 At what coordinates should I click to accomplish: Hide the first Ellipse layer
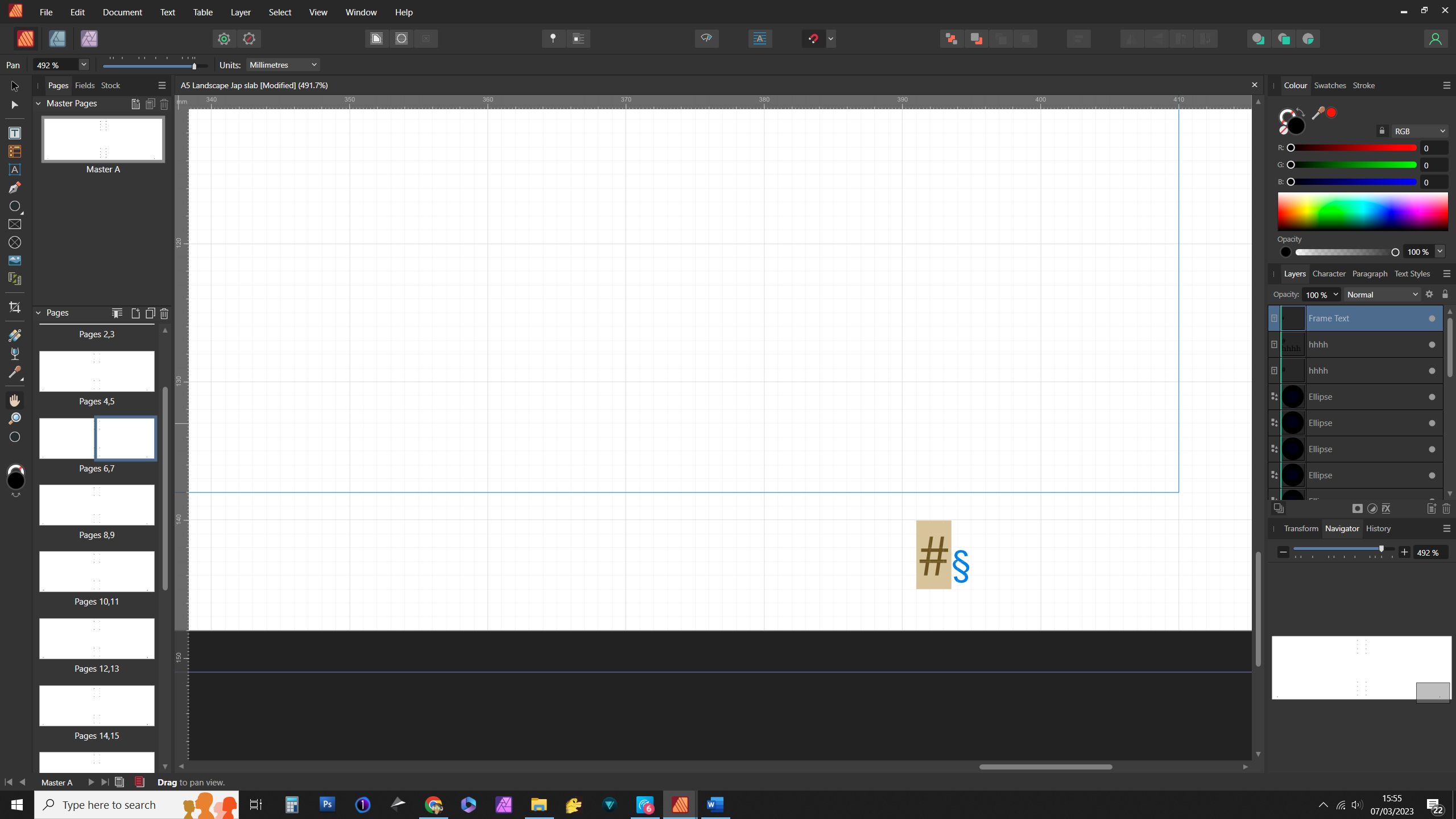pos(1432,397)
